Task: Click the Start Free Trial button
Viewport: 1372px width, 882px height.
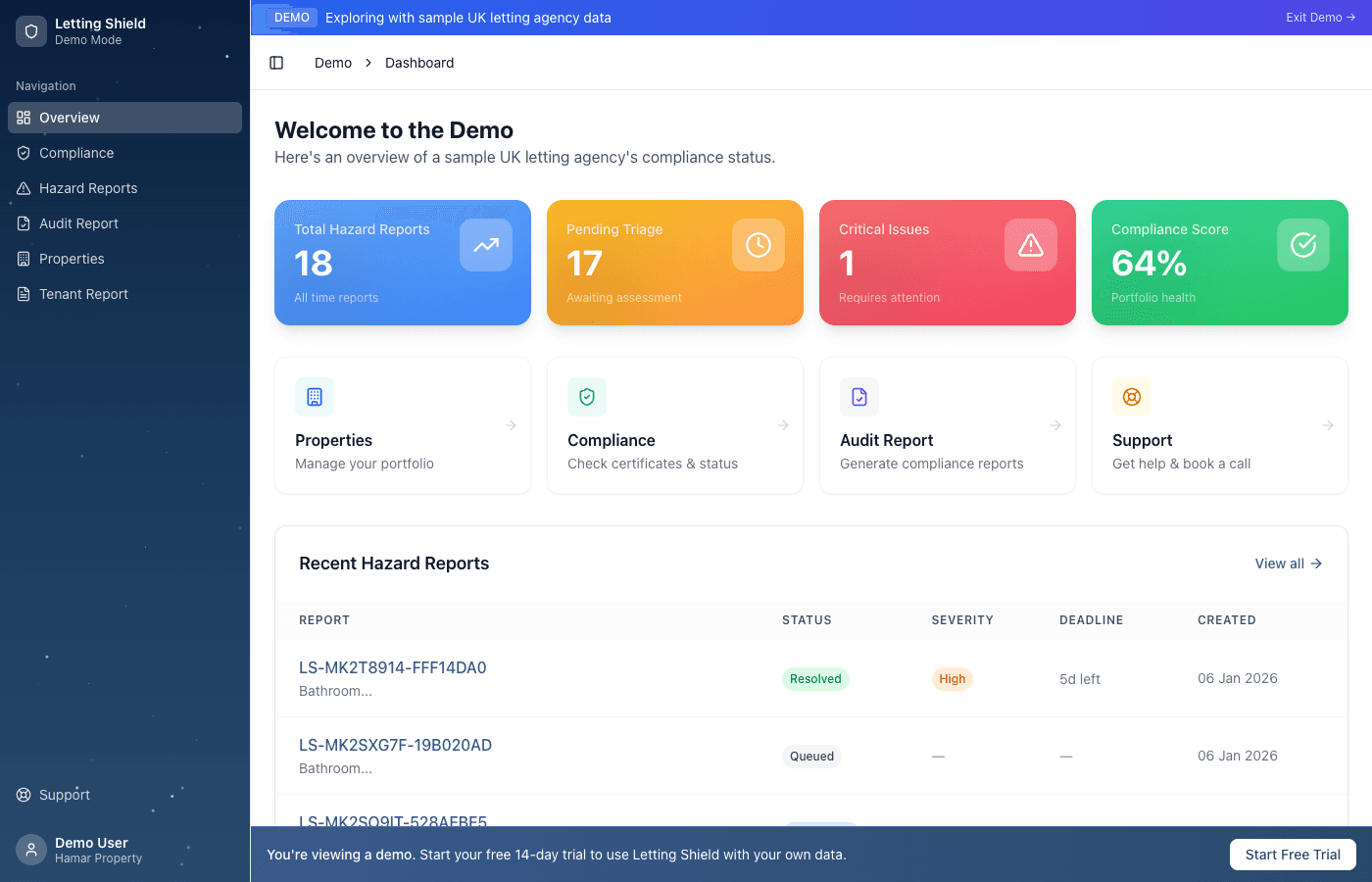Action: pyautogui.click(x=1293, y=854)
